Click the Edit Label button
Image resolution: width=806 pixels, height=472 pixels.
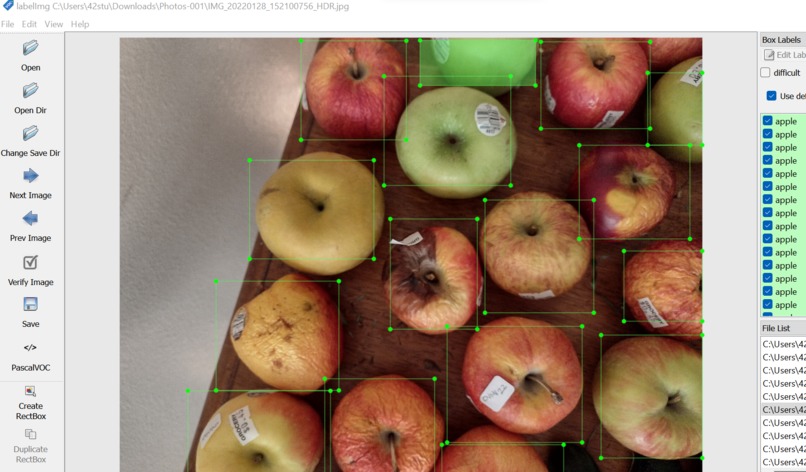tap(784, 55)
